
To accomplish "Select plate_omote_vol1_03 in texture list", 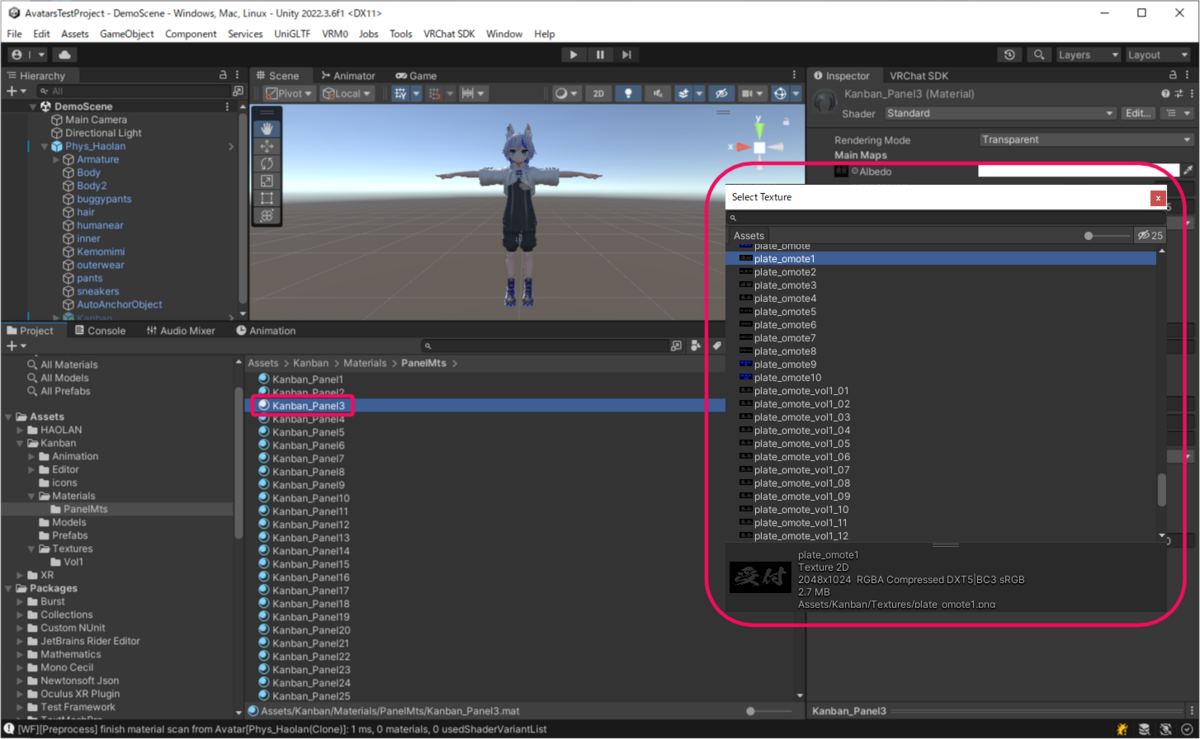I will click(802, 417).
